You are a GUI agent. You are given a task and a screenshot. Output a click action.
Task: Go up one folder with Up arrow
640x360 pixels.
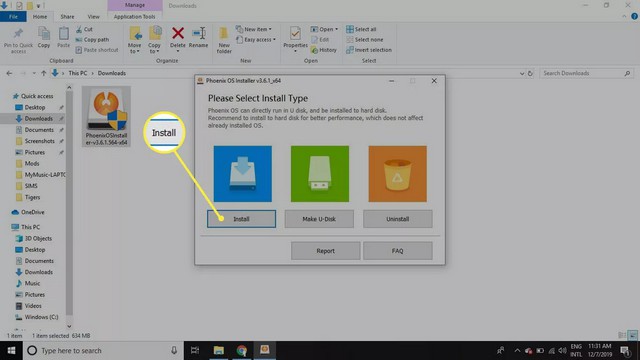[44, 73]
